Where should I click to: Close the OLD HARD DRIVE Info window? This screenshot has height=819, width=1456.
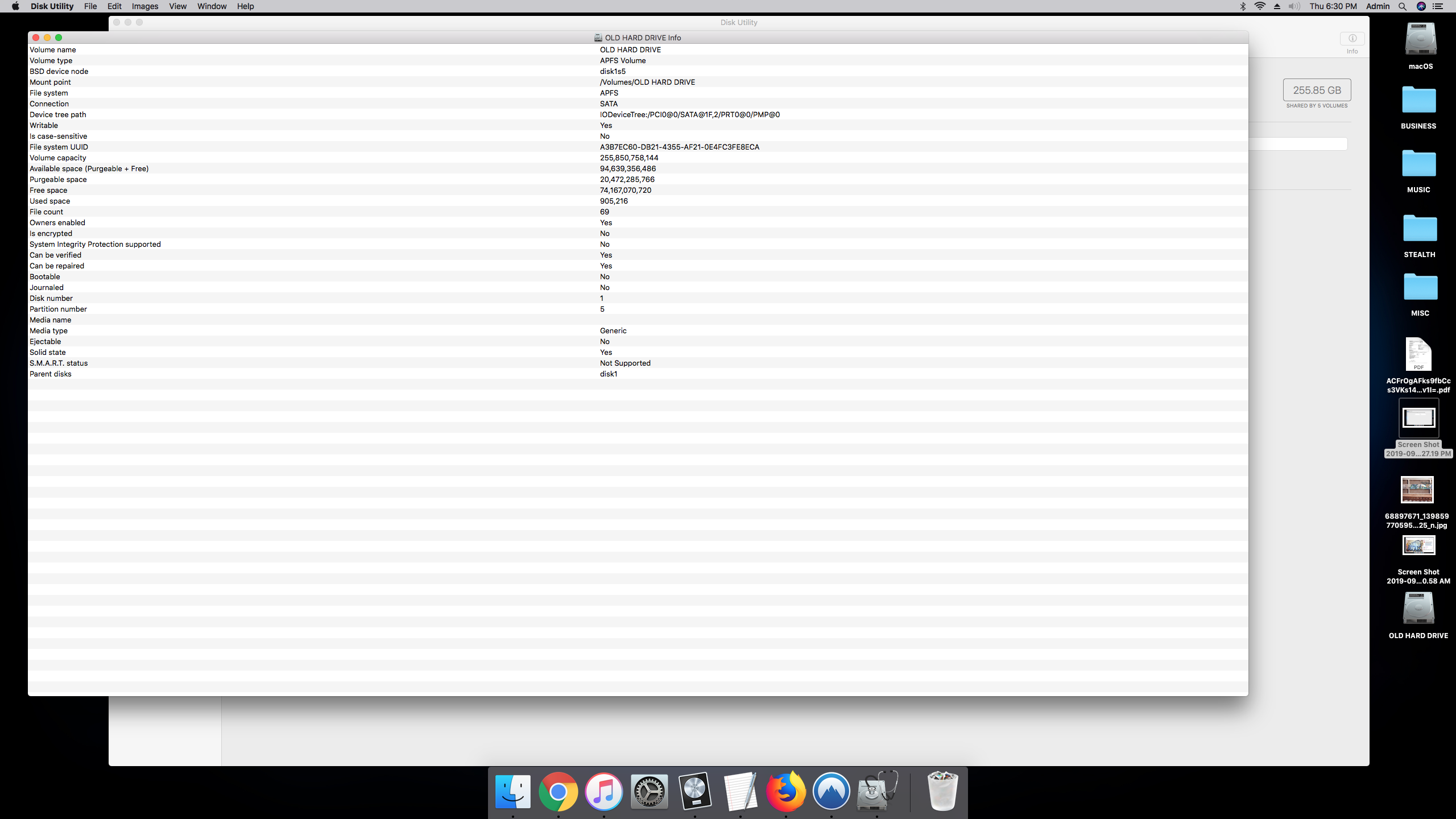(36, 38)
